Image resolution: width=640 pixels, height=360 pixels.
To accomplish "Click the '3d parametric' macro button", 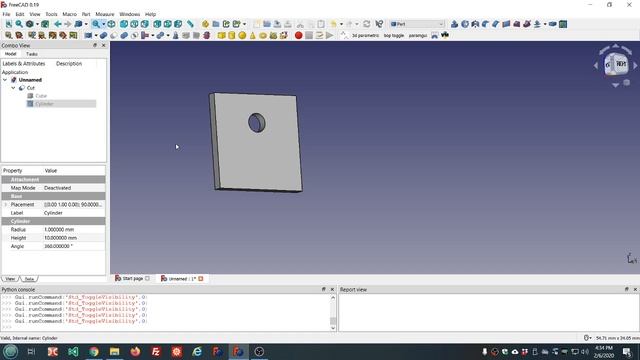I will (365, 36).
